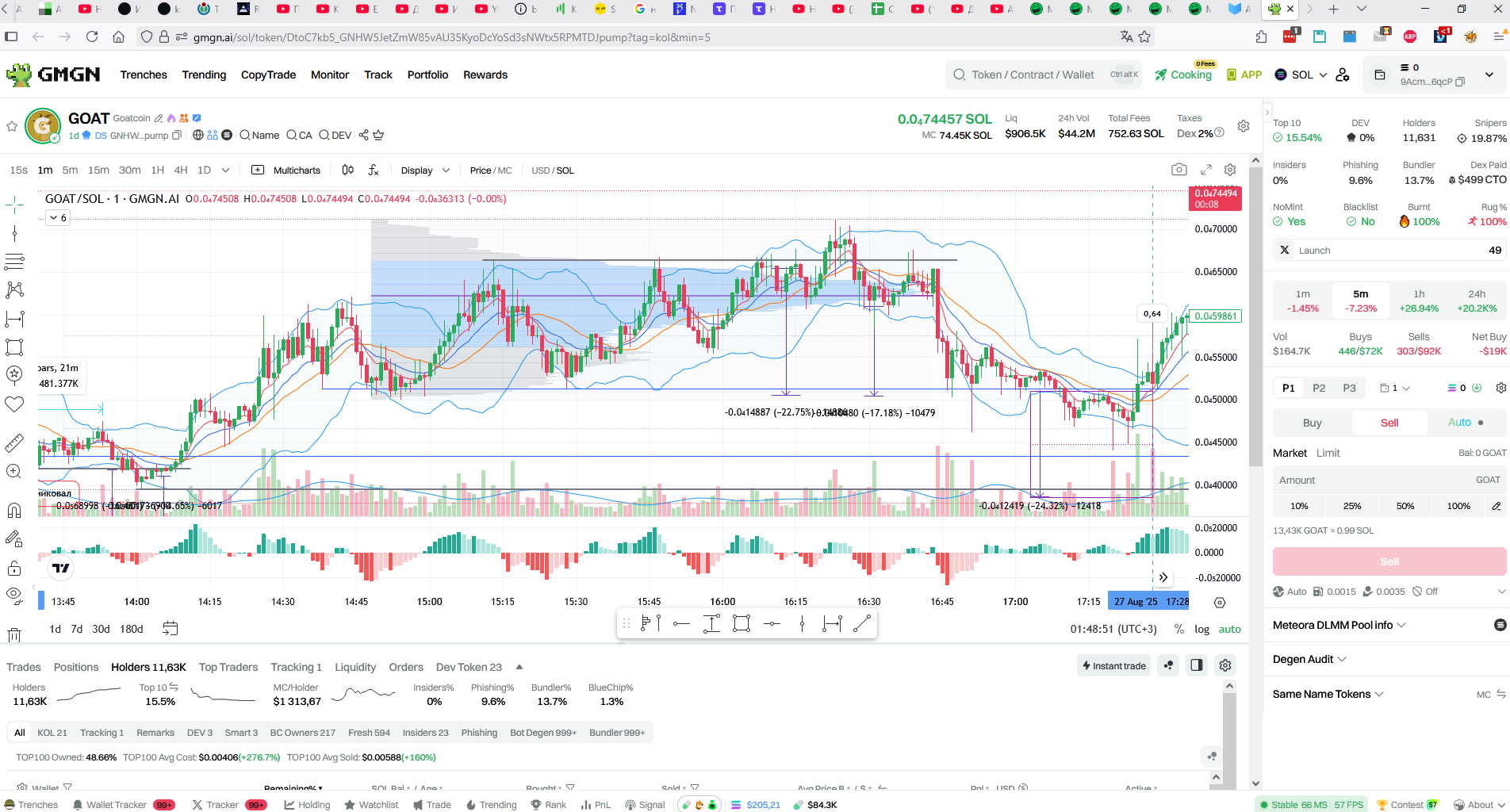
Task: Open the trend line drawing tool
Action: click(x=14, y=233)
